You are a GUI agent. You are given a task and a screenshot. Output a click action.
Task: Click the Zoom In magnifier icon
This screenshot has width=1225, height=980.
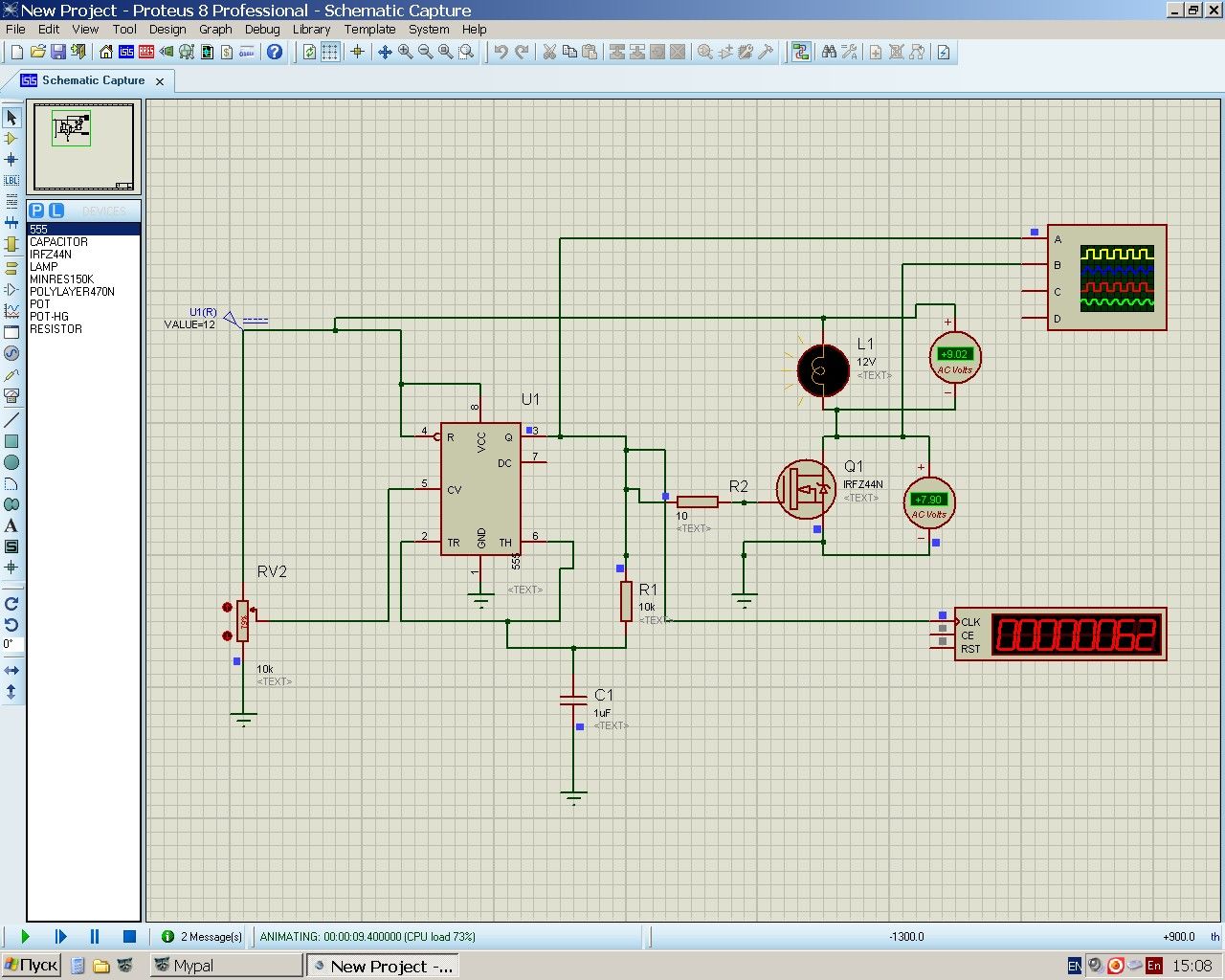coord(405,52)
